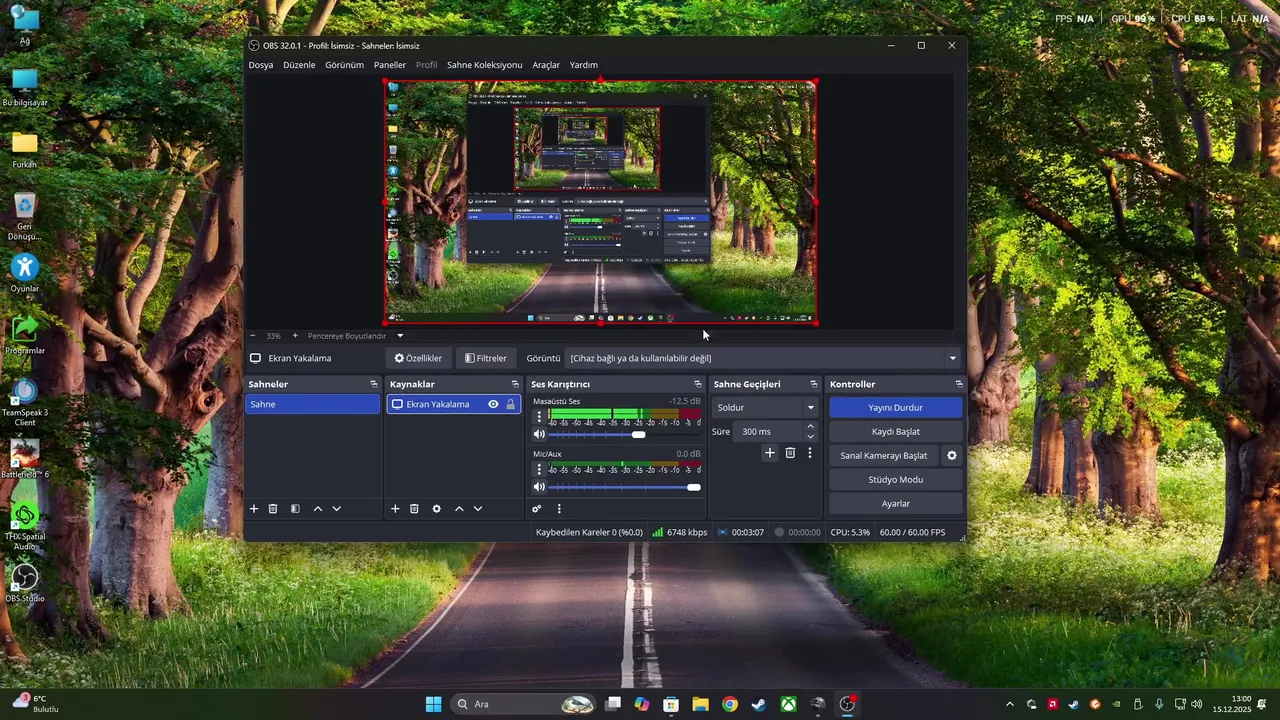Image resolution: width=1280 pixels, height=720 pixels.
Task: Undock the Kaynaklar panel
Action: [515, 384]
